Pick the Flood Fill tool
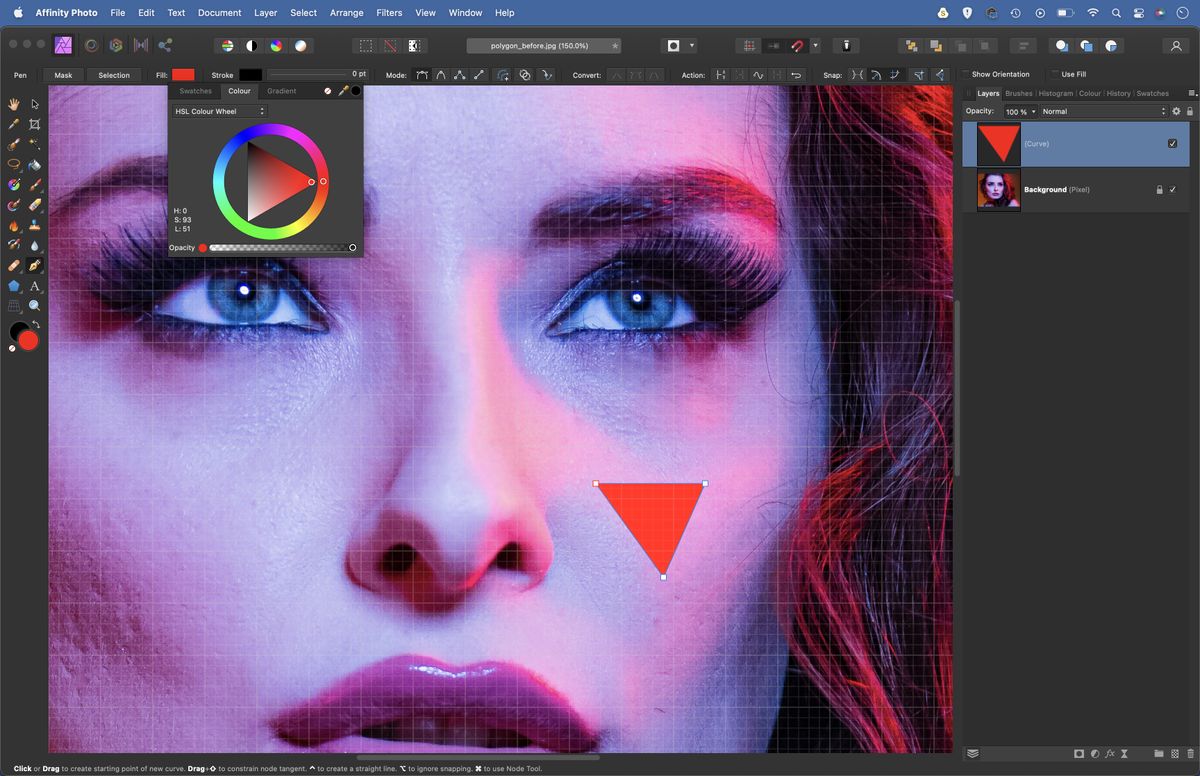The width and height of the screenshot is (1200, 776). (35, 165)
